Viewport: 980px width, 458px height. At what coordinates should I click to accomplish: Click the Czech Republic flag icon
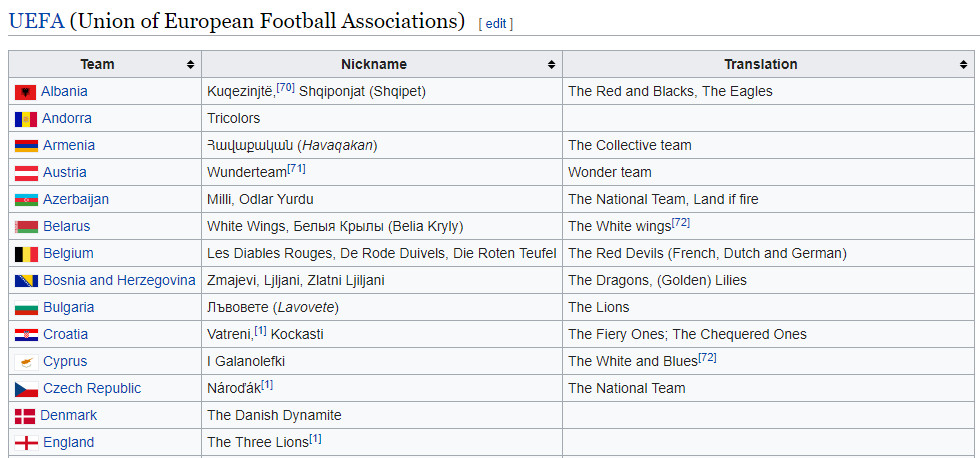pos(25,389)
